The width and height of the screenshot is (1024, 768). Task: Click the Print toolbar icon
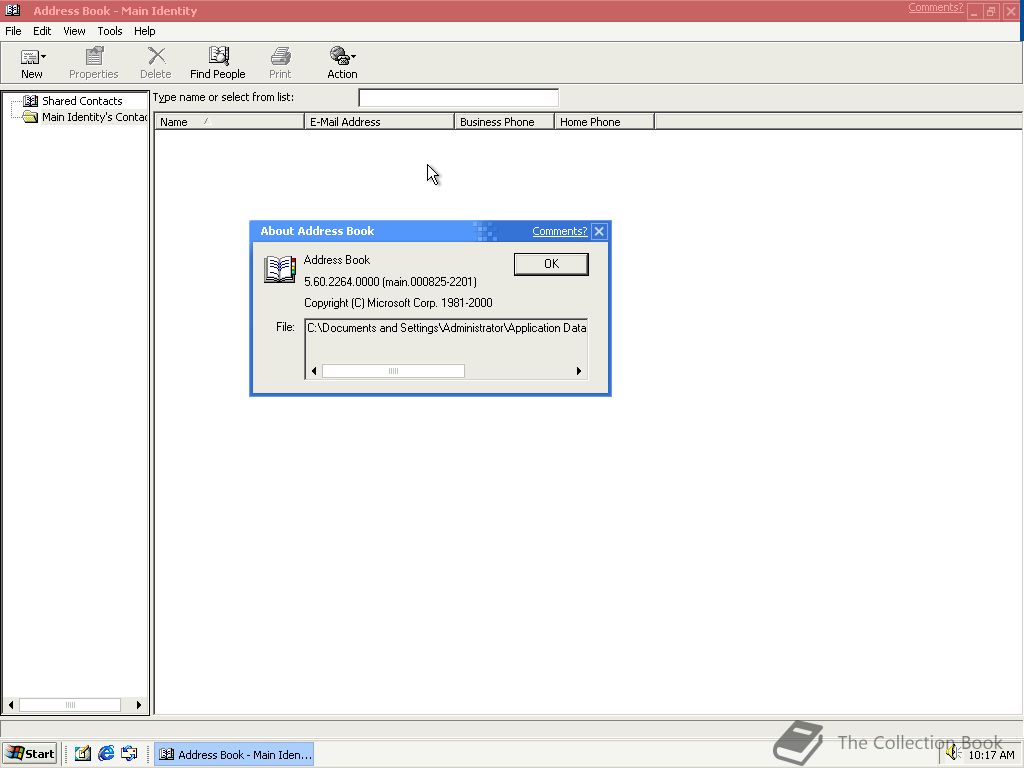click(x=280, y=56)
